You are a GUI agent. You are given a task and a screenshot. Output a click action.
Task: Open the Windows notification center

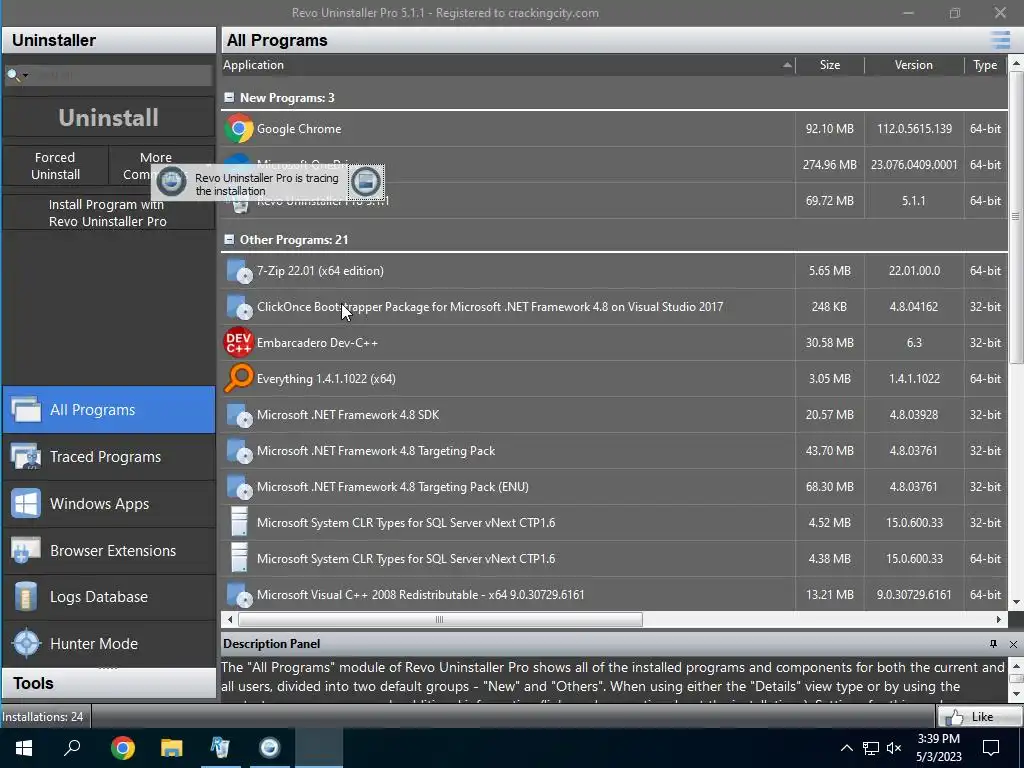(991, 748)
